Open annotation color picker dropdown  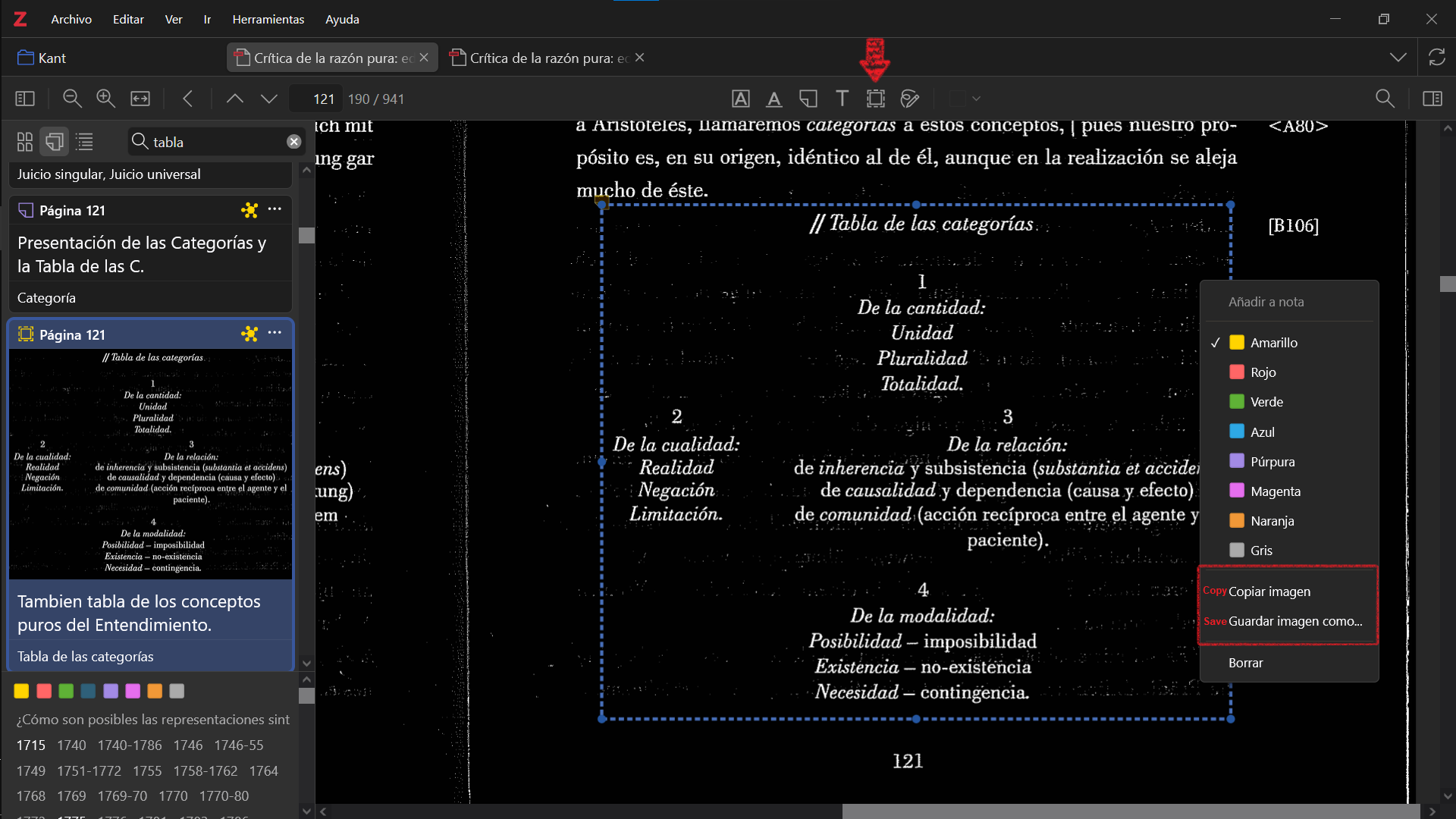966,99
